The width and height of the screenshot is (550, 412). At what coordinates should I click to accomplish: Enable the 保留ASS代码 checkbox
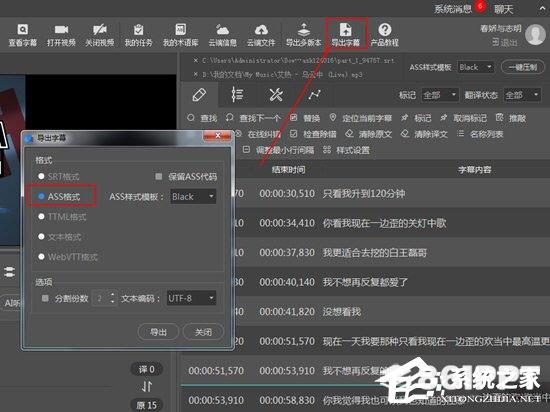point(159,176)
